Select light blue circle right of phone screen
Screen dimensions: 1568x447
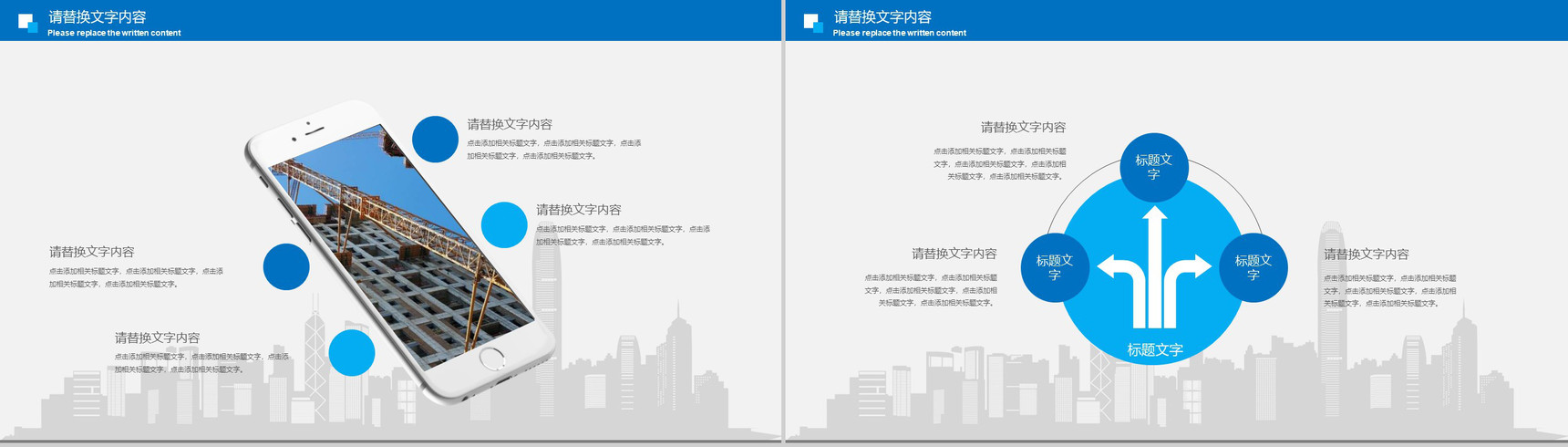504,224
